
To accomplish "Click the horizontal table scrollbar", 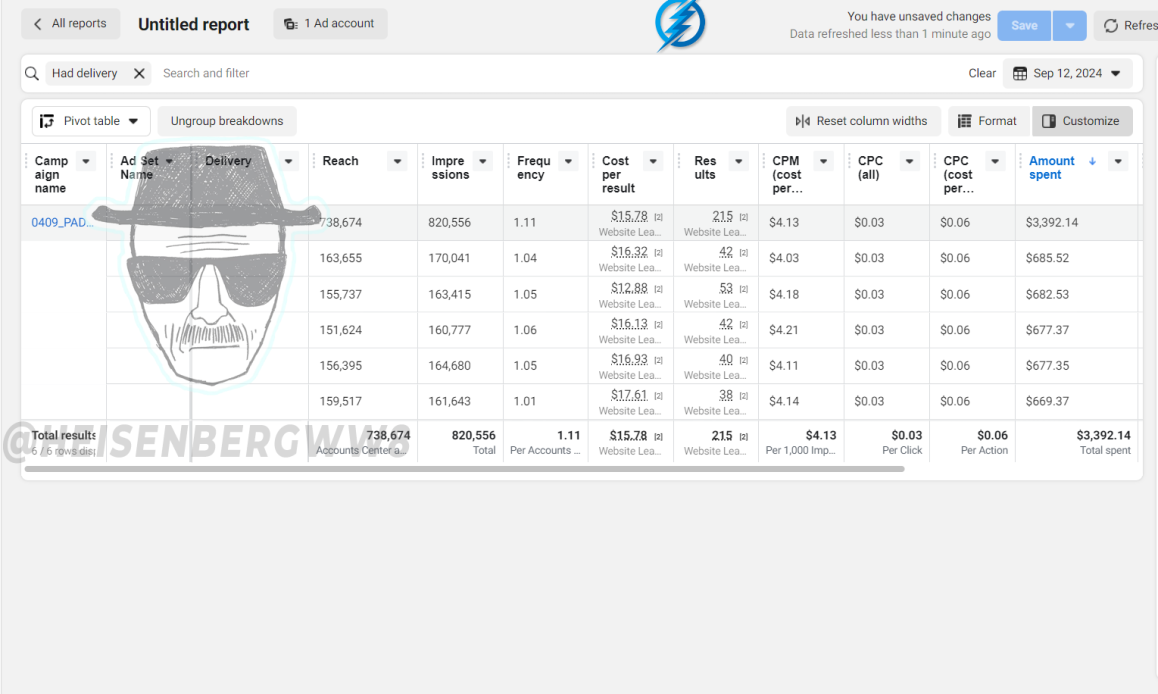I will 465,469.
